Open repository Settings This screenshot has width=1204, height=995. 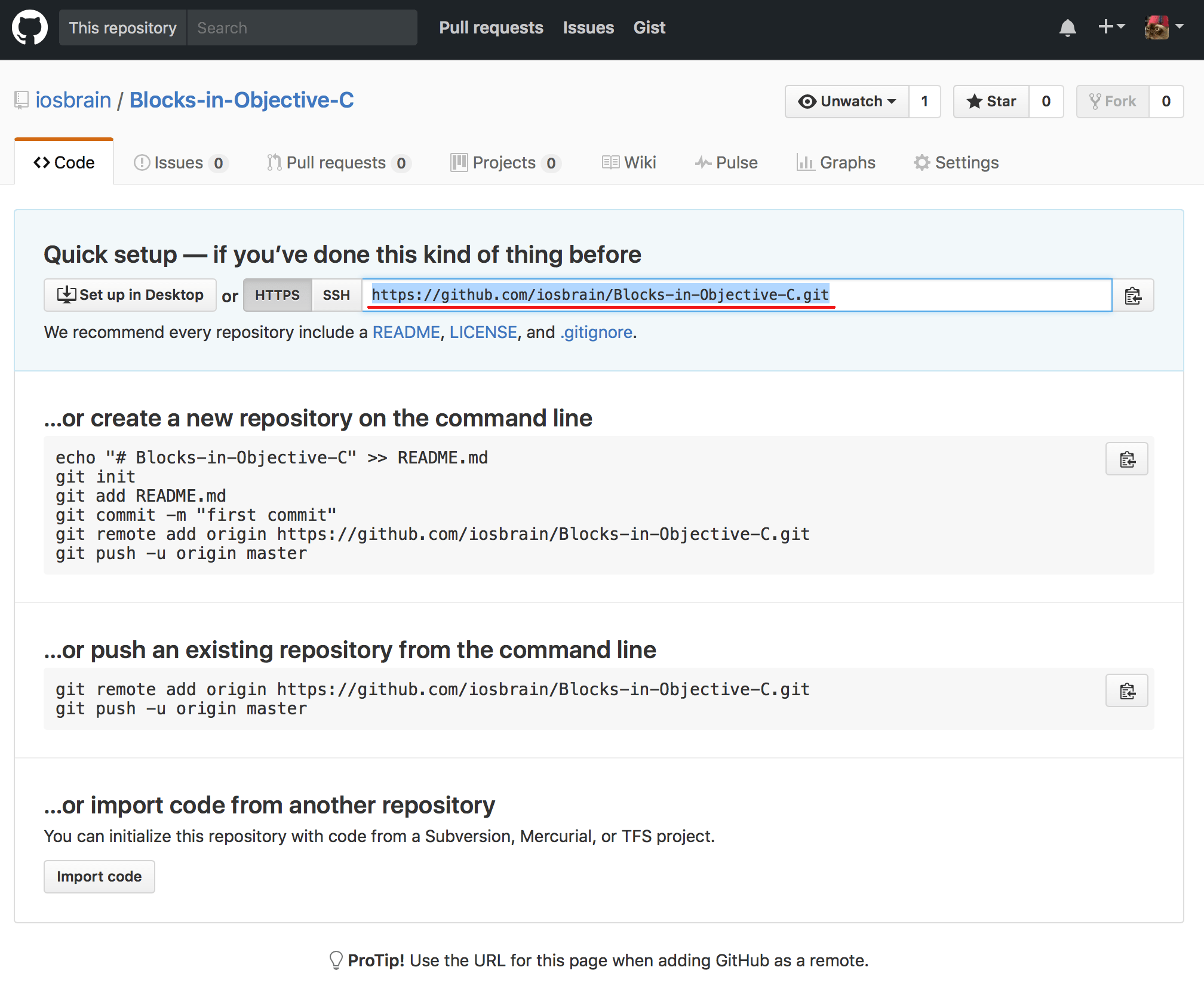(956, 162)
